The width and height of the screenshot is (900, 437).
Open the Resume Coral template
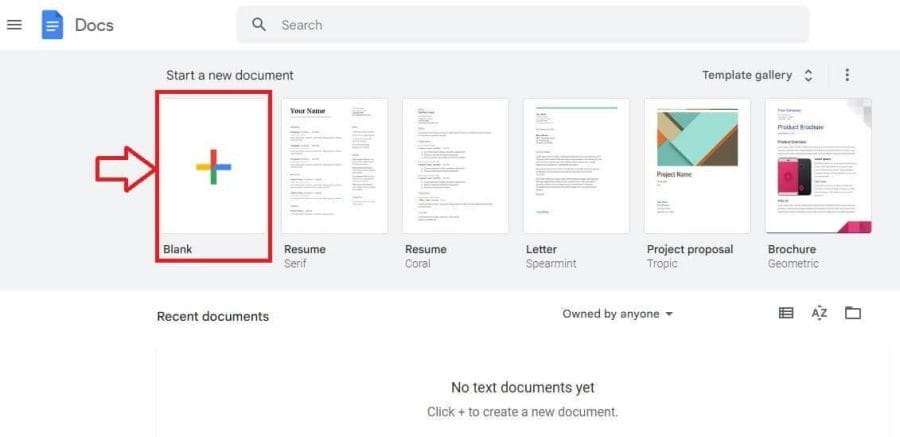pos(455,166)
